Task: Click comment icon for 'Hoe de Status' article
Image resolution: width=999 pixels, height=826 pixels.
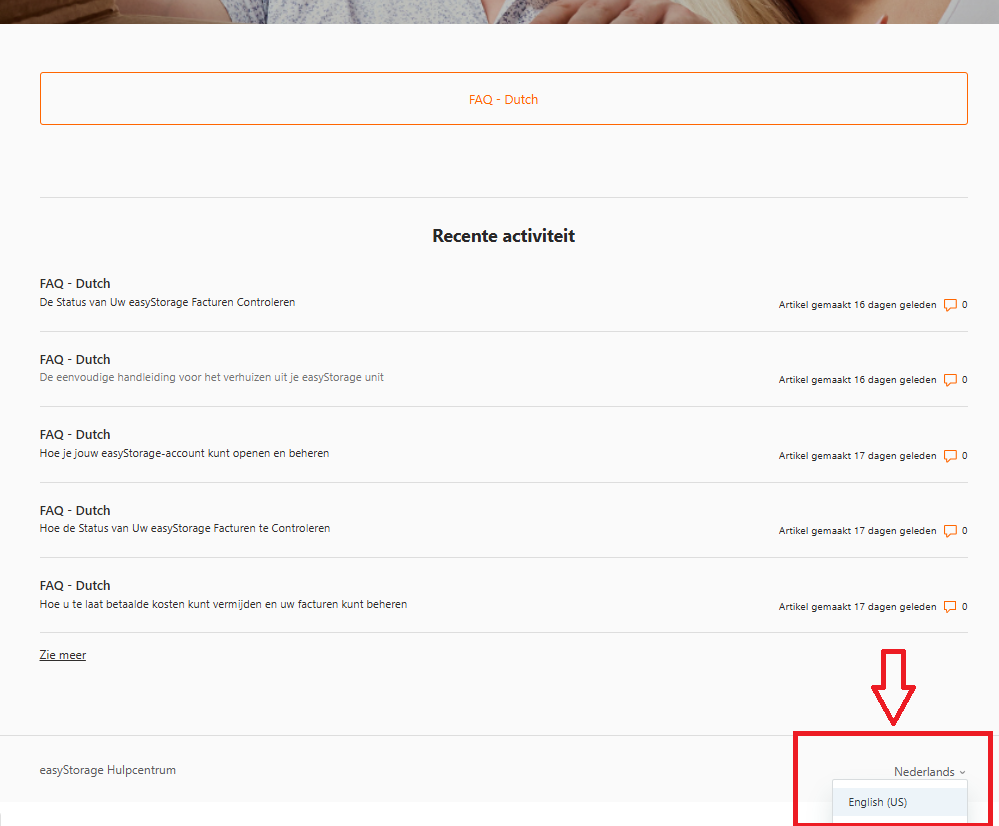Action: tap(950, 531)
